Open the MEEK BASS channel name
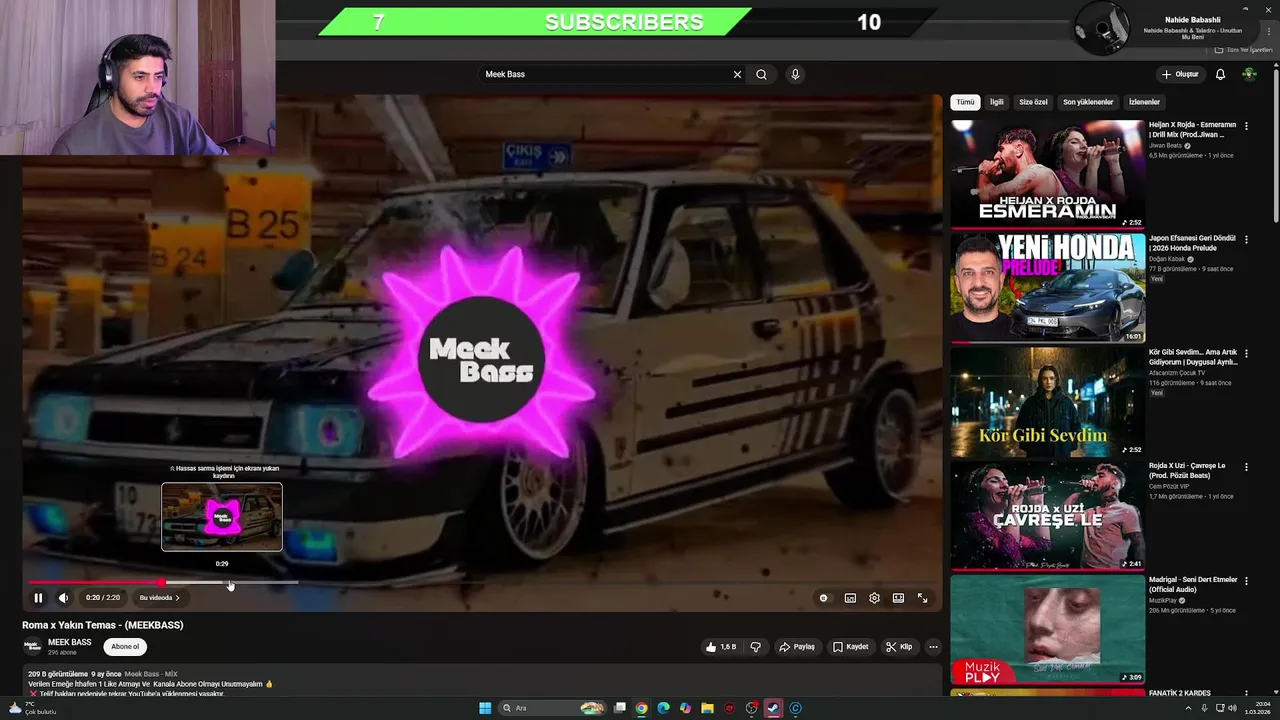Viewport: 1280px width, 720px height. pyautogui.click(x=70, y=642)
